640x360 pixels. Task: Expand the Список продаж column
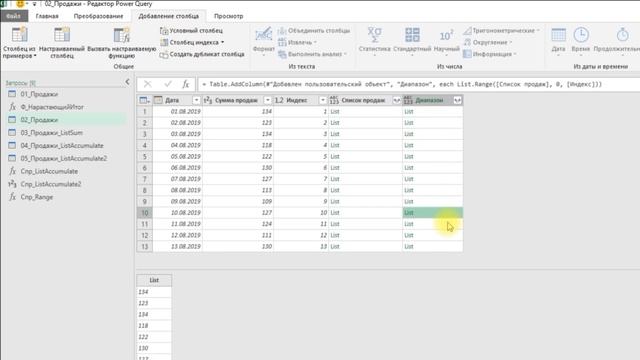click(x=396, y=100)
